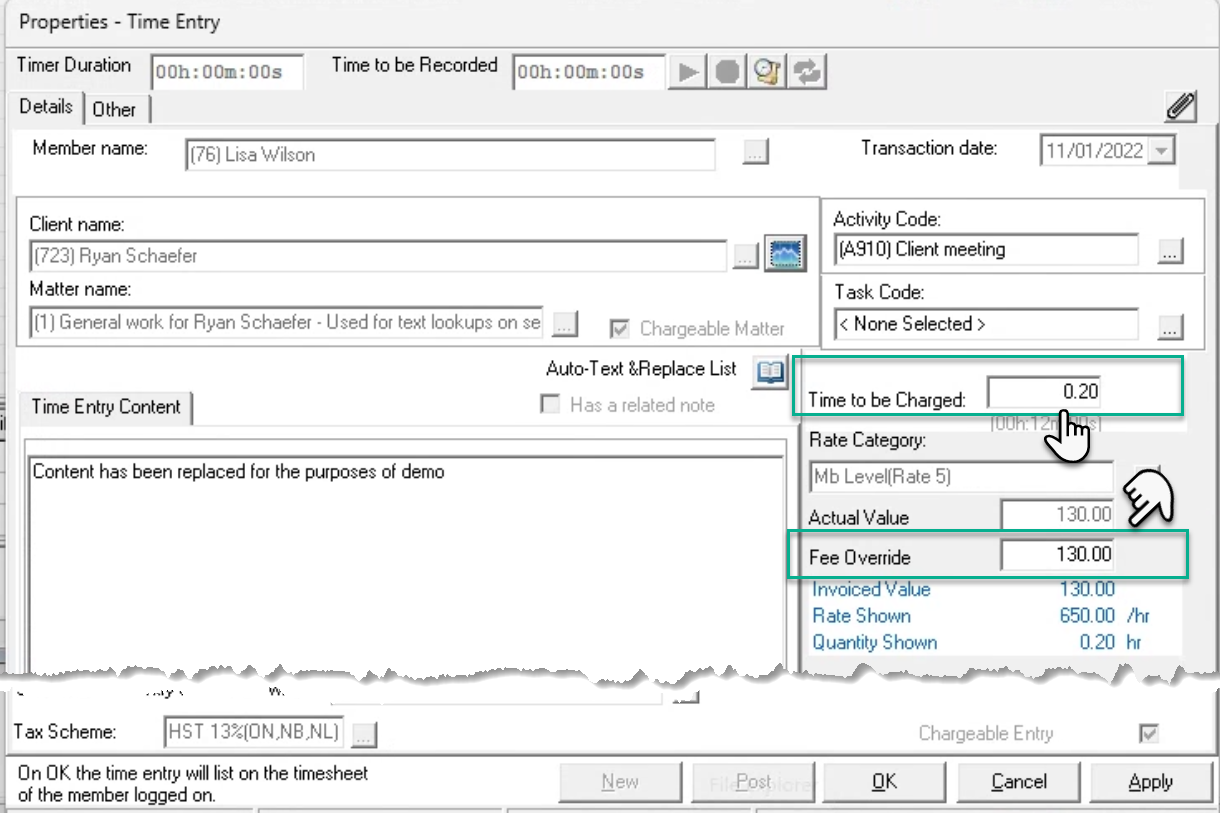Click the client picture icon

[x=786, y=254]
